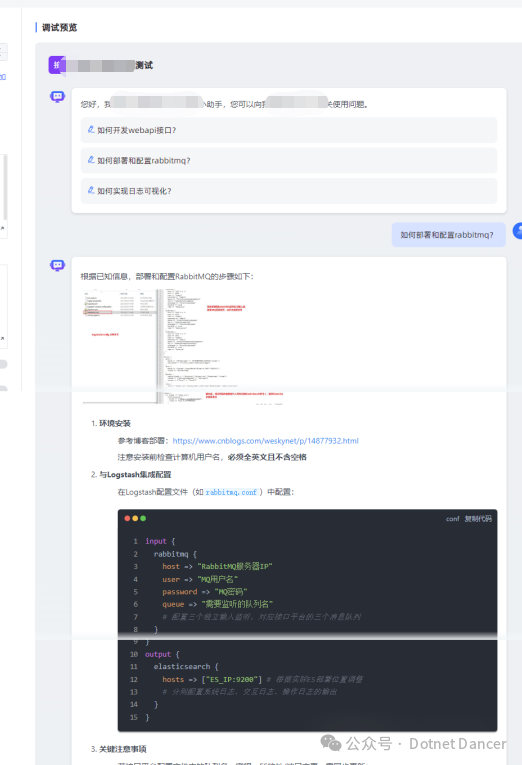Viewport: 522px width, 765px height.
Task: Copy the code using the 复制代码 button
Action: click(x=478, y=519)
